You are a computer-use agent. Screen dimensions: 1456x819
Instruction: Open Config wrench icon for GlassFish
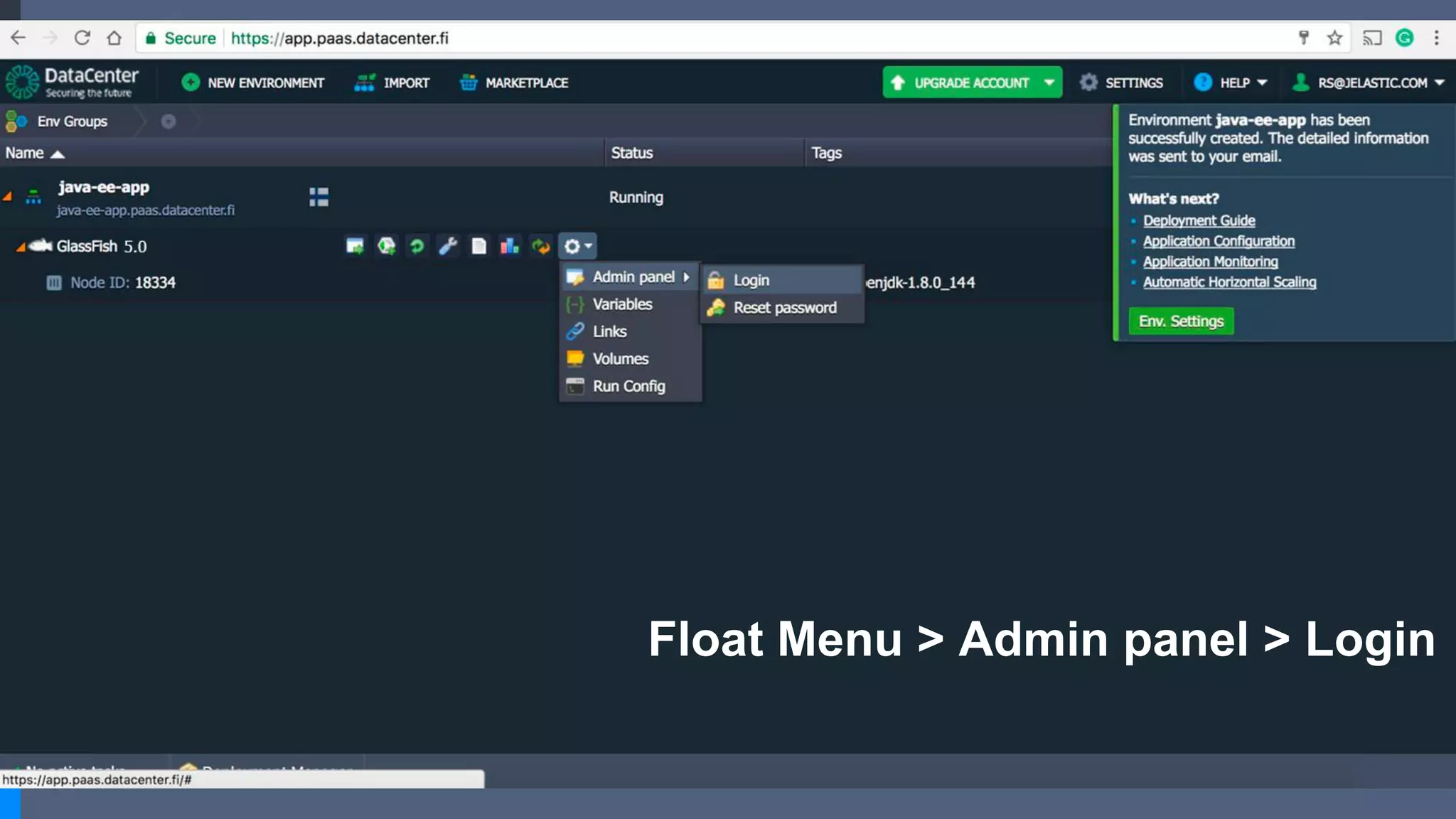448,246
